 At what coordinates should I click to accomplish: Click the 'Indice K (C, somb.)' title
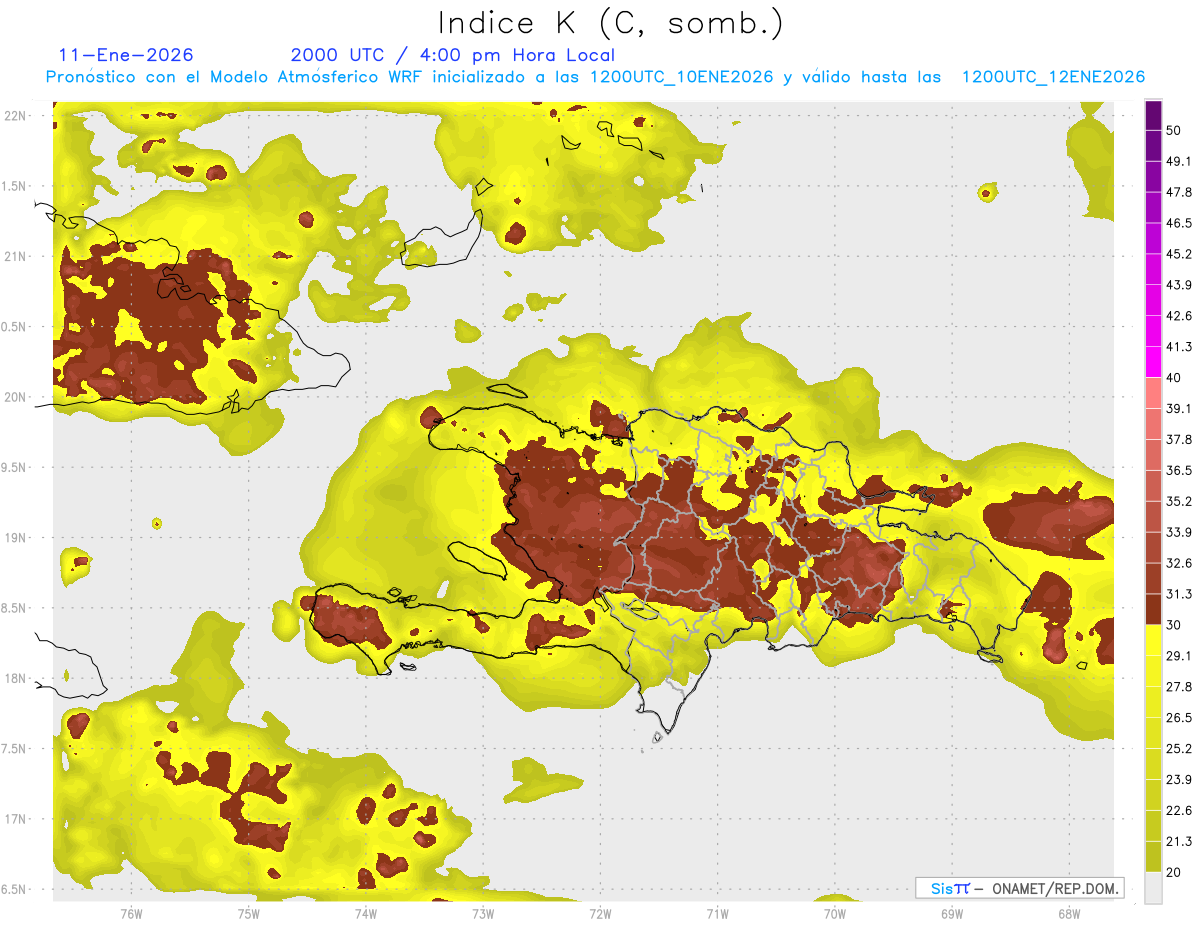pos(610,23)
